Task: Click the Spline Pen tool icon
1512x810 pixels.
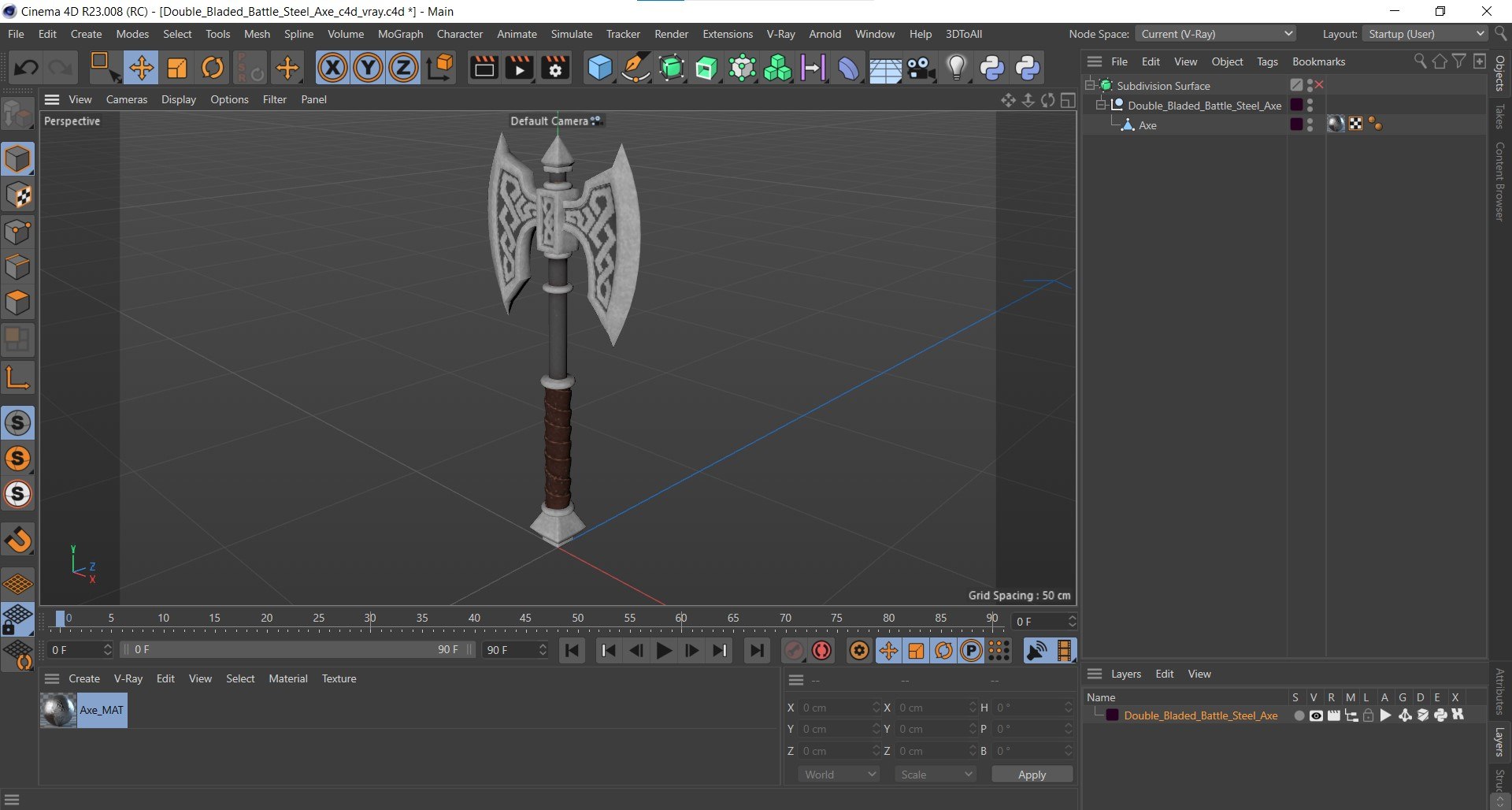Action: tap(636, 68)
